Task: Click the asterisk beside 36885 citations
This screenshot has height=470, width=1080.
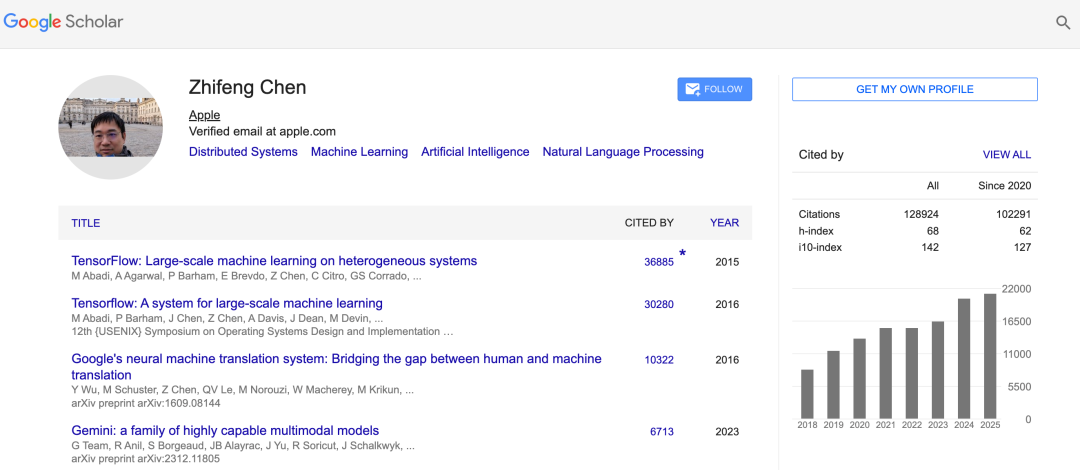Action: pyautogui.click(x=683, y=255)
